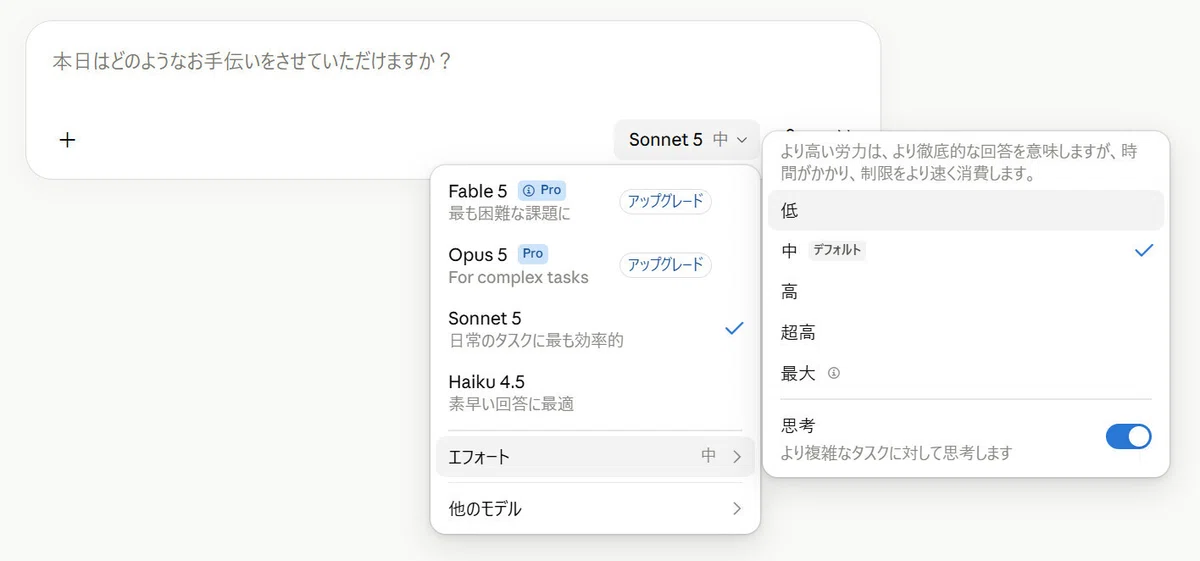Toggle the 思考 thinking switch off

coord(1128,436)
